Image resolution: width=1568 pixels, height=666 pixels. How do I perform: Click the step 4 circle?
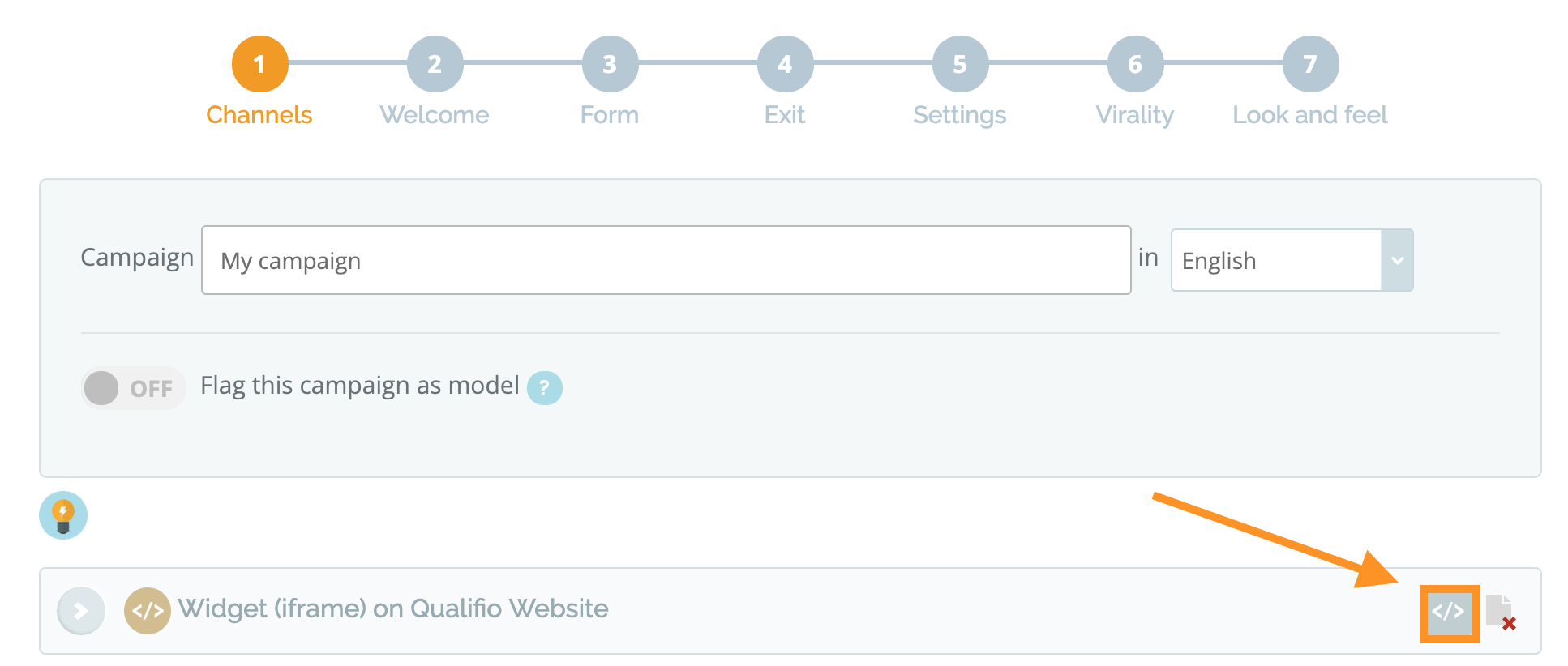[x=785, y=64]
